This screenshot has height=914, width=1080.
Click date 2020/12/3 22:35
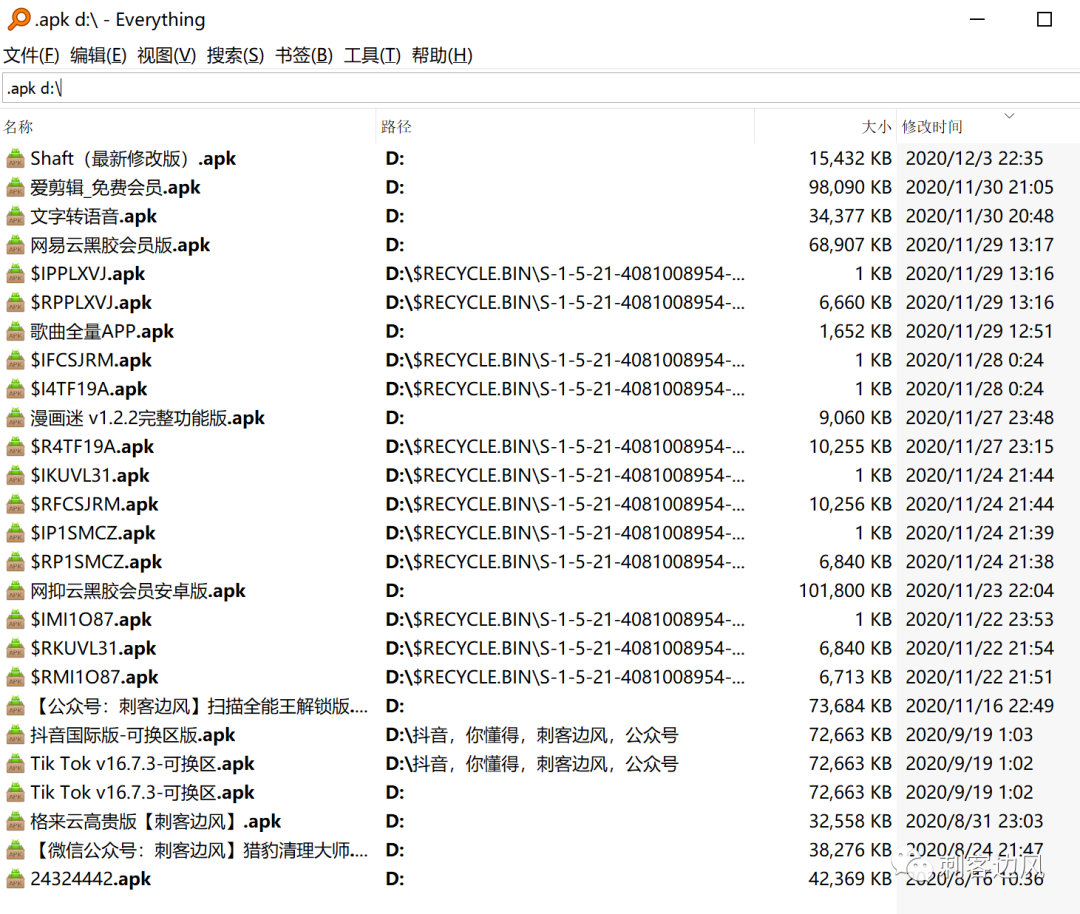(x=974, y=159)
